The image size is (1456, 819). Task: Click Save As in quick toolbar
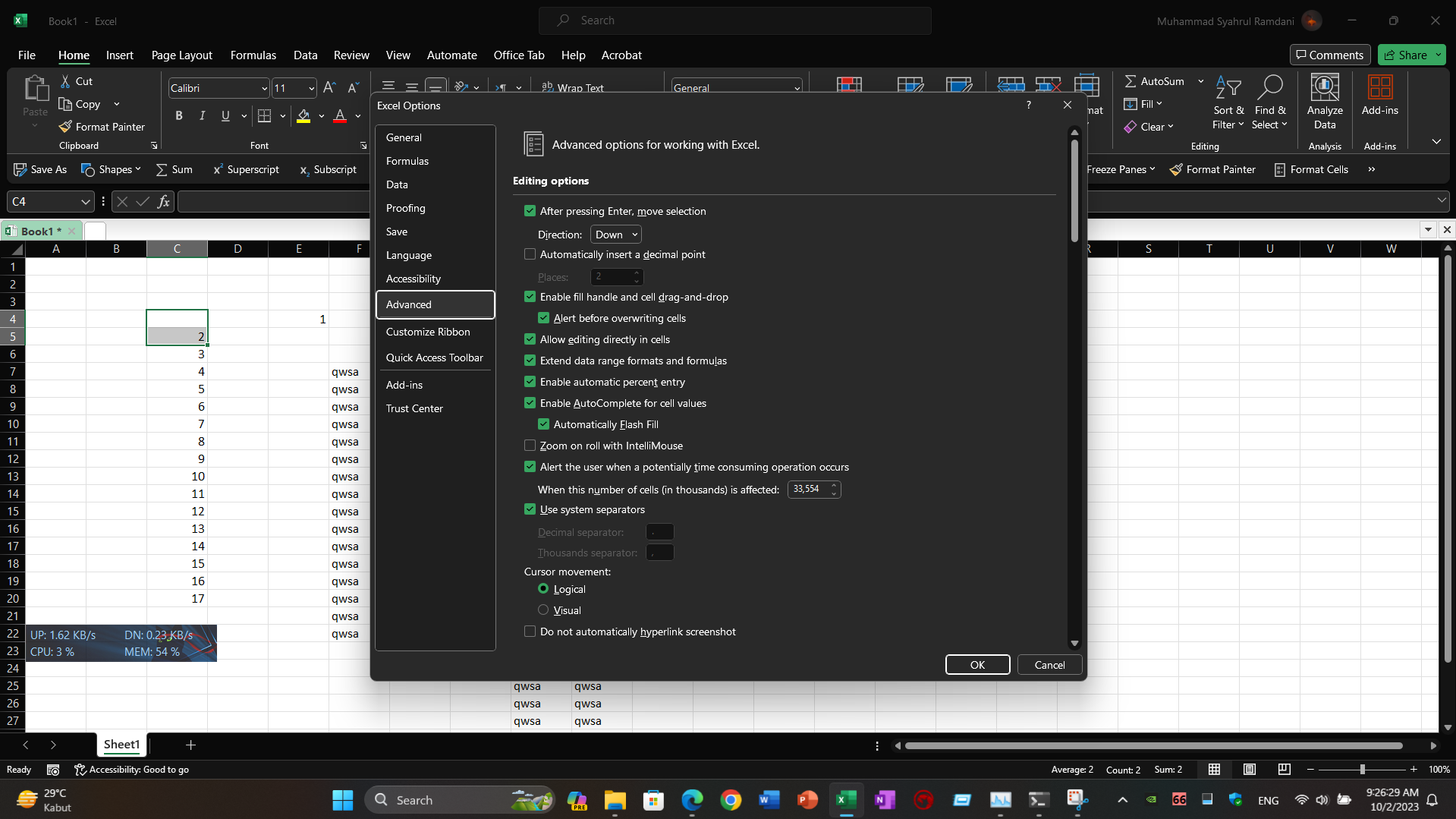[x=40, y=169]
